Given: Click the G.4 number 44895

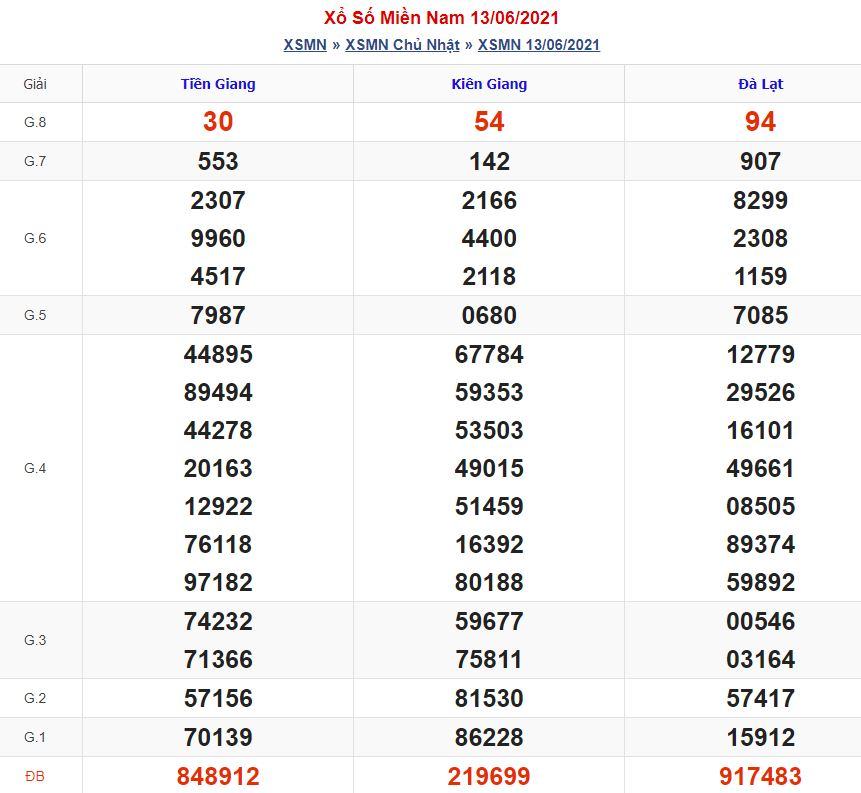Looking at the screenshot, I should (218, 354).
